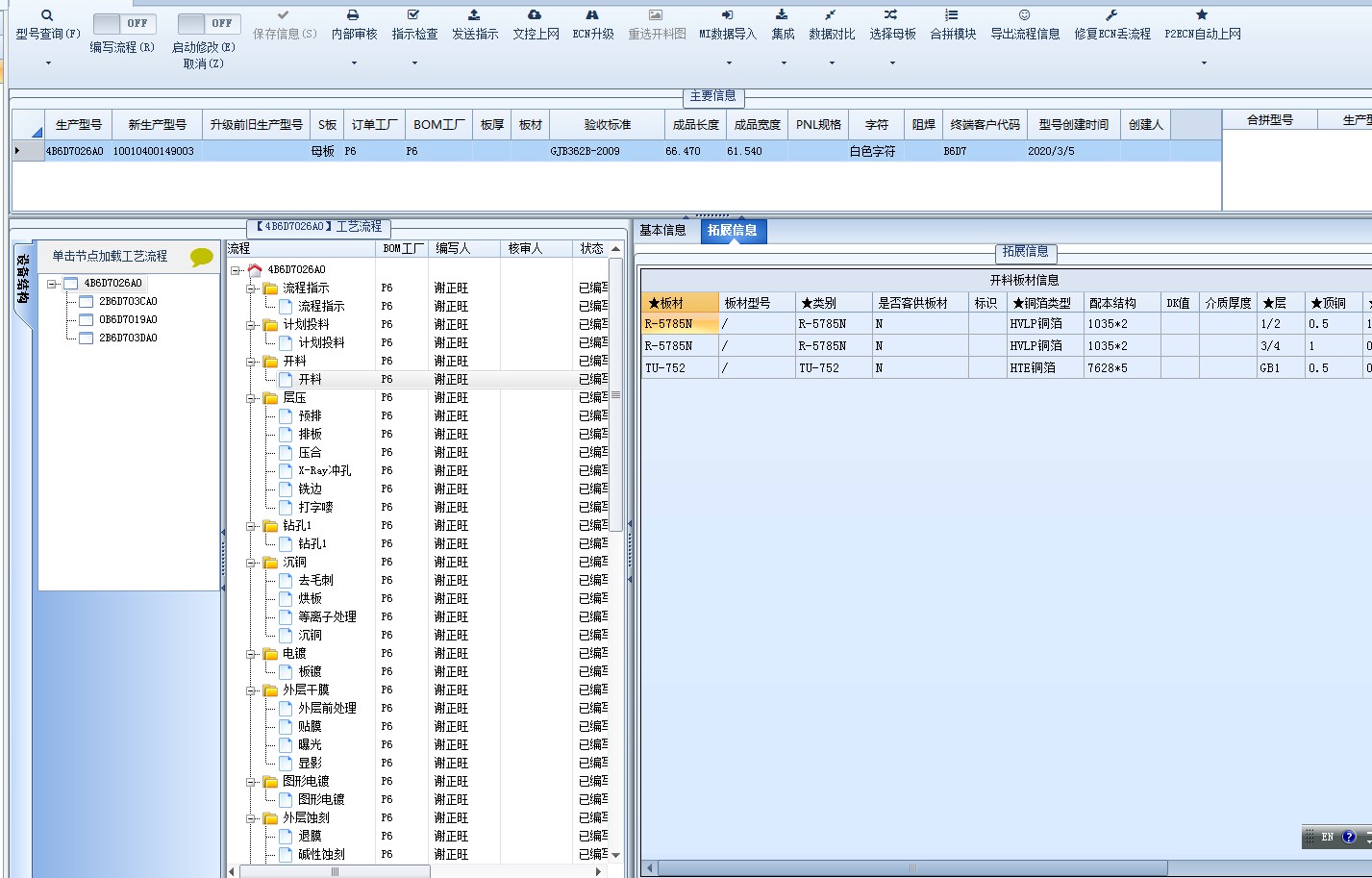Open dropdown arrow under 内部审核
Image resolution: width=1372 pixels, height=878 pixels.
click(x=354, y=63)
